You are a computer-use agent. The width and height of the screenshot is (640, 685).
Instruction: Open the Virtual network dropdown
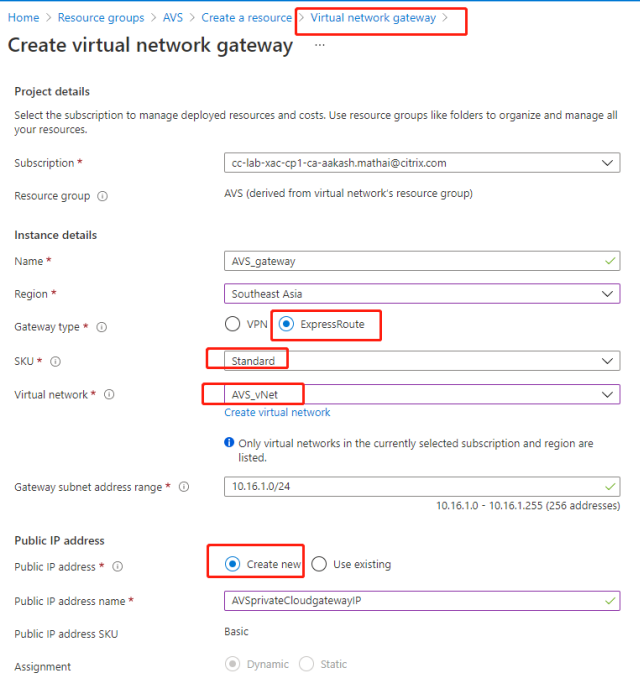(607, 395)
